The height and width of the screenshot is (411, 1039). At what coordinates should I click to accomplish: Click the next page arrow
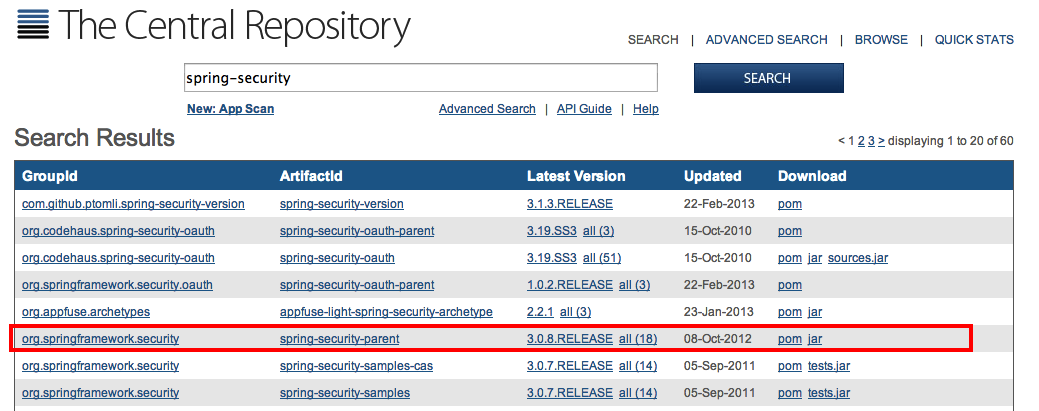tap(881, 141)
